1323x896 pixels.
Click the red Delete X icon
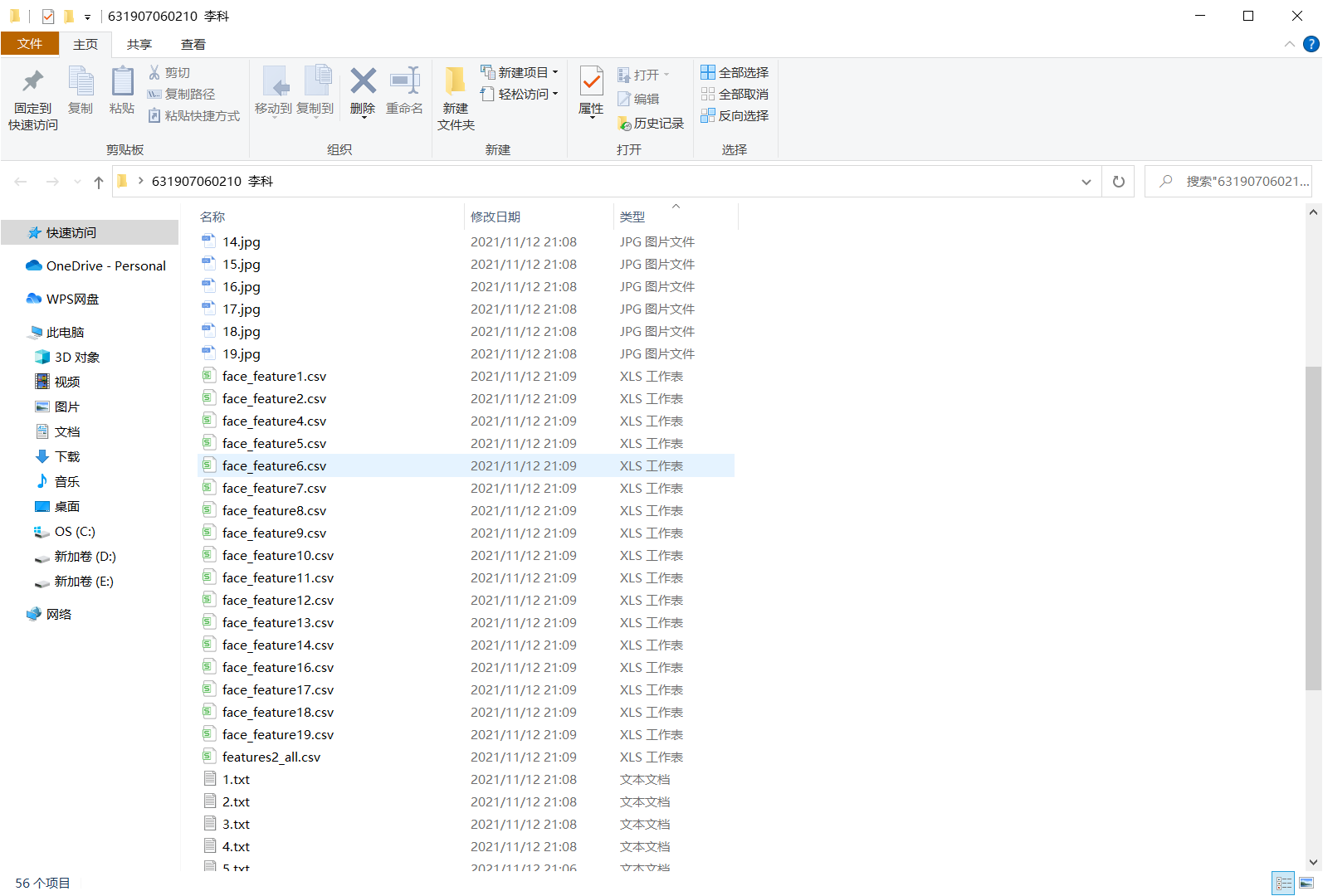tap(364, 80)
